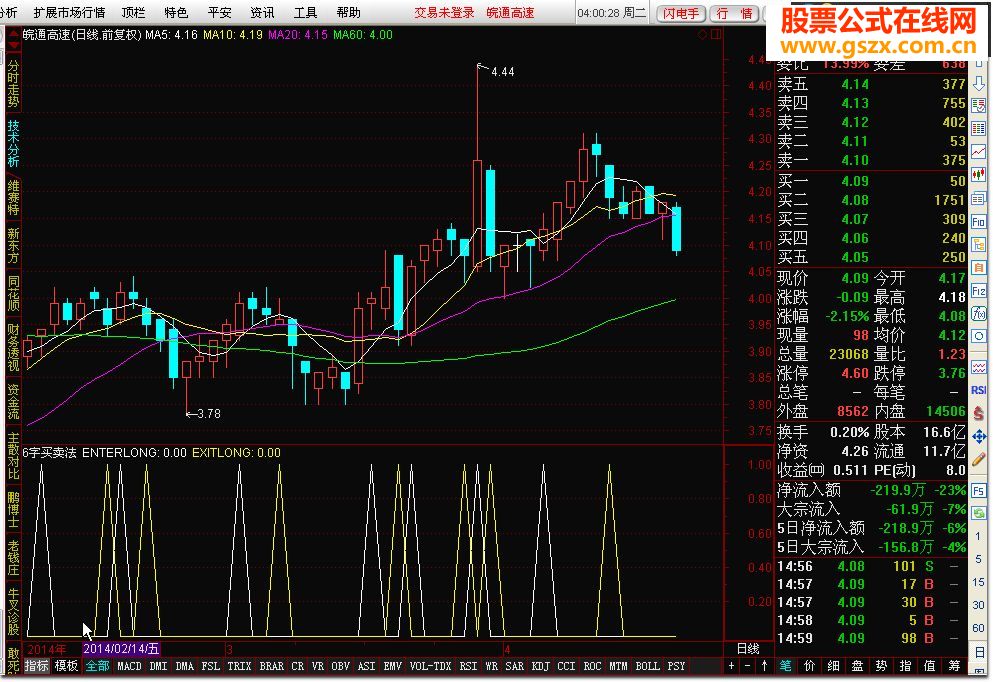This screenshot has height=682, width=993.
Task: Click the red diamond icon above chart
Action: (702, 35)
